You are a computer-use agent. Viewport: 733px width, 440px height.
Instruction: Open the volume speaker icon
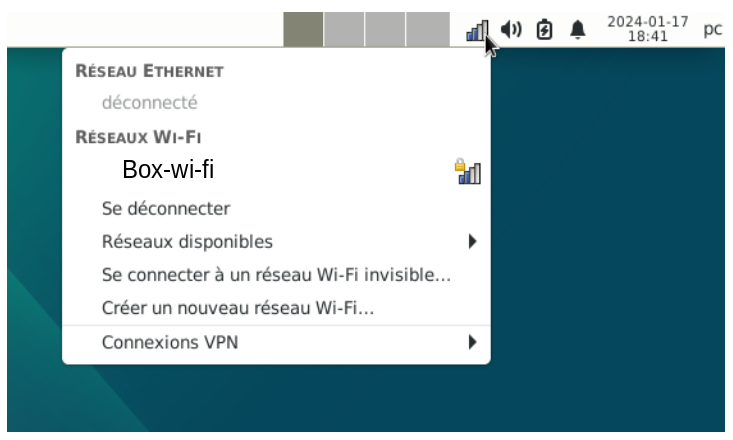pos(511,29)
